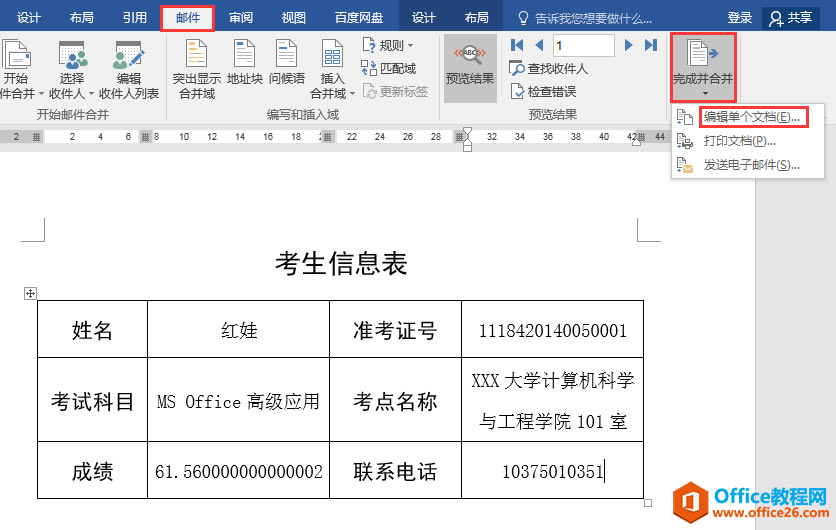This screenshot has width=836, height=530.
Task: Switch to the 邮件 (Mailings) tab
Action: coord(188,18)
